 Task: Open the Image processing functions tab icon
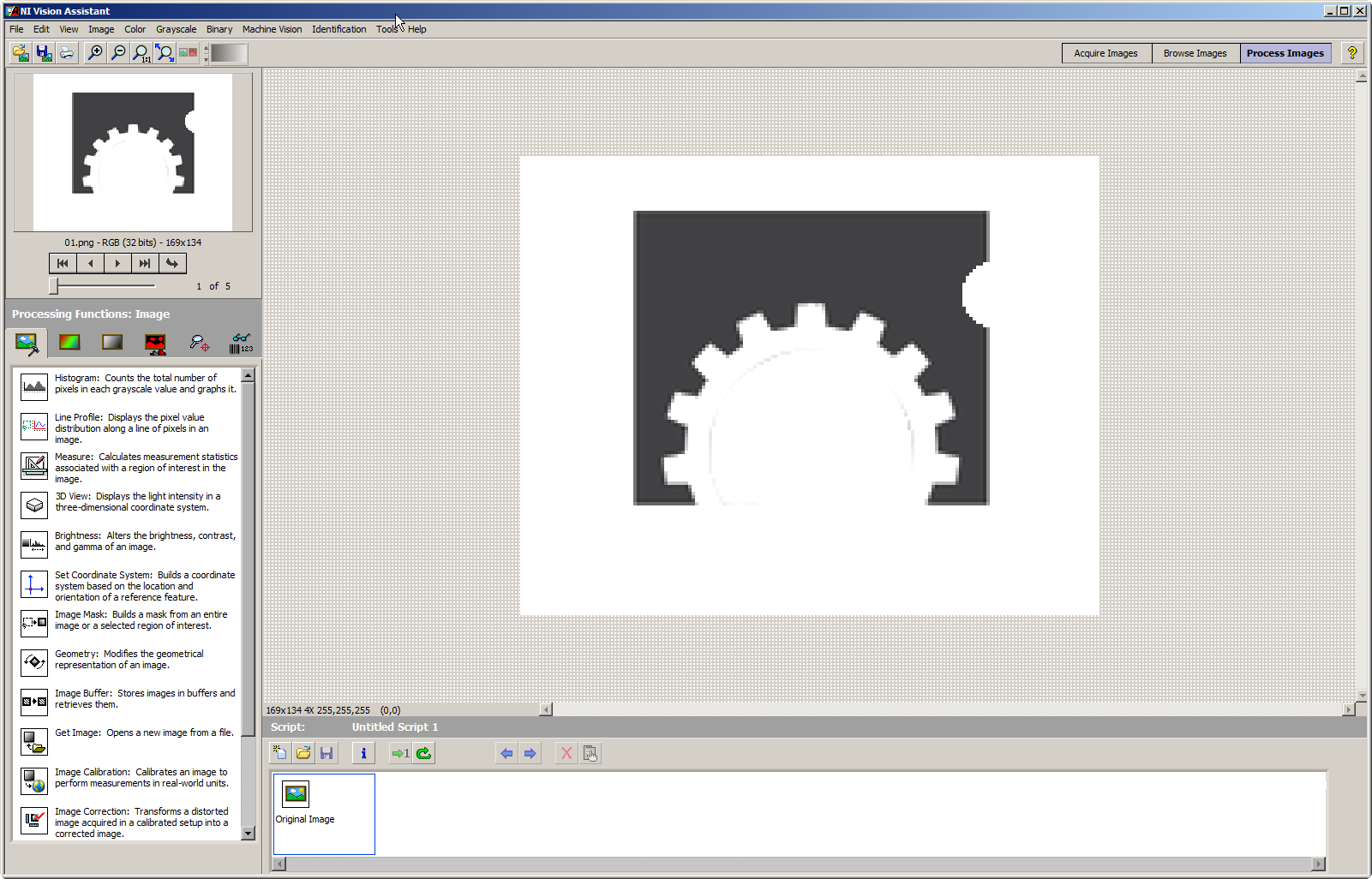(x=27, y=344)
